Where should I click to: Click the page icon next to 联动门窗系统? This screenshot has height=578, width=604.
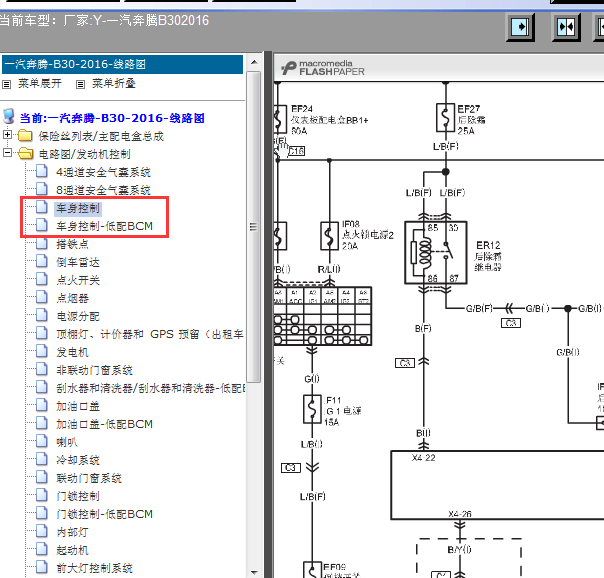pos(42,477)
